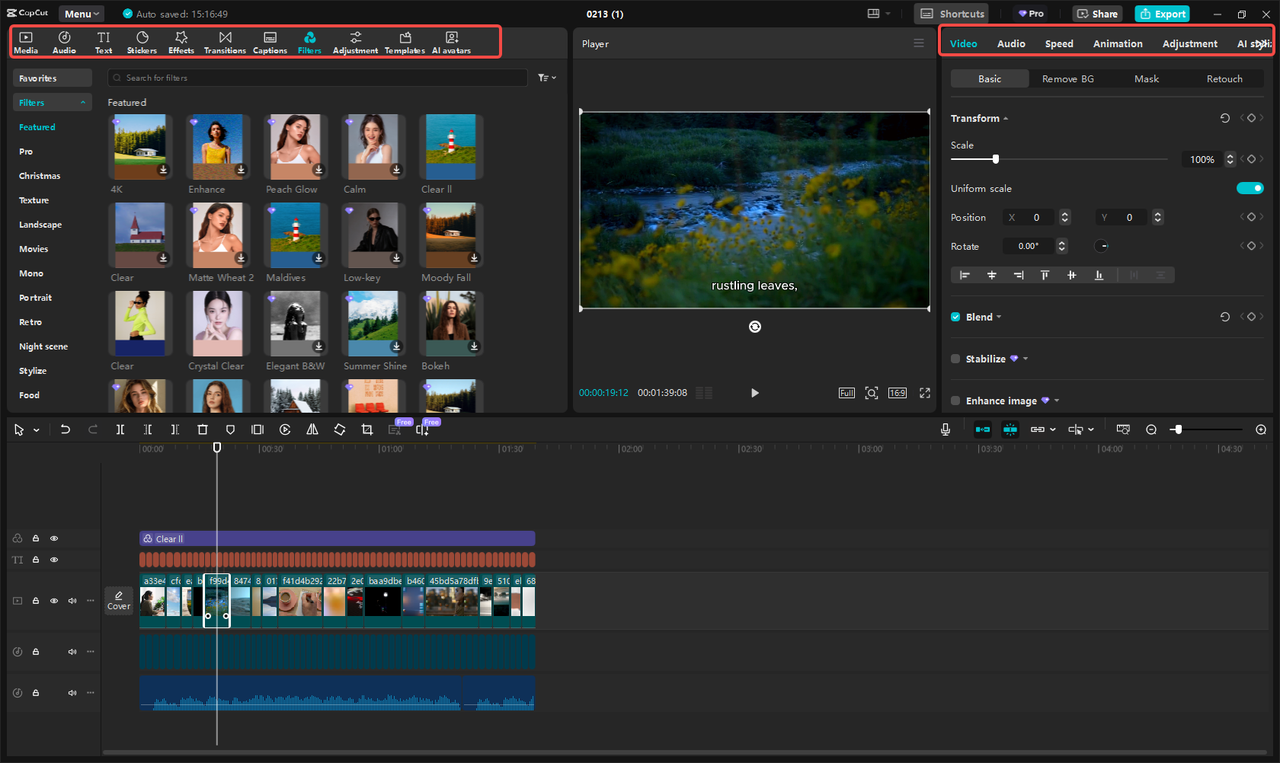Viewport: 1280px width, 763px height.
Task: Disable the Uniform scale toggle
Action: coord(1250,187)
